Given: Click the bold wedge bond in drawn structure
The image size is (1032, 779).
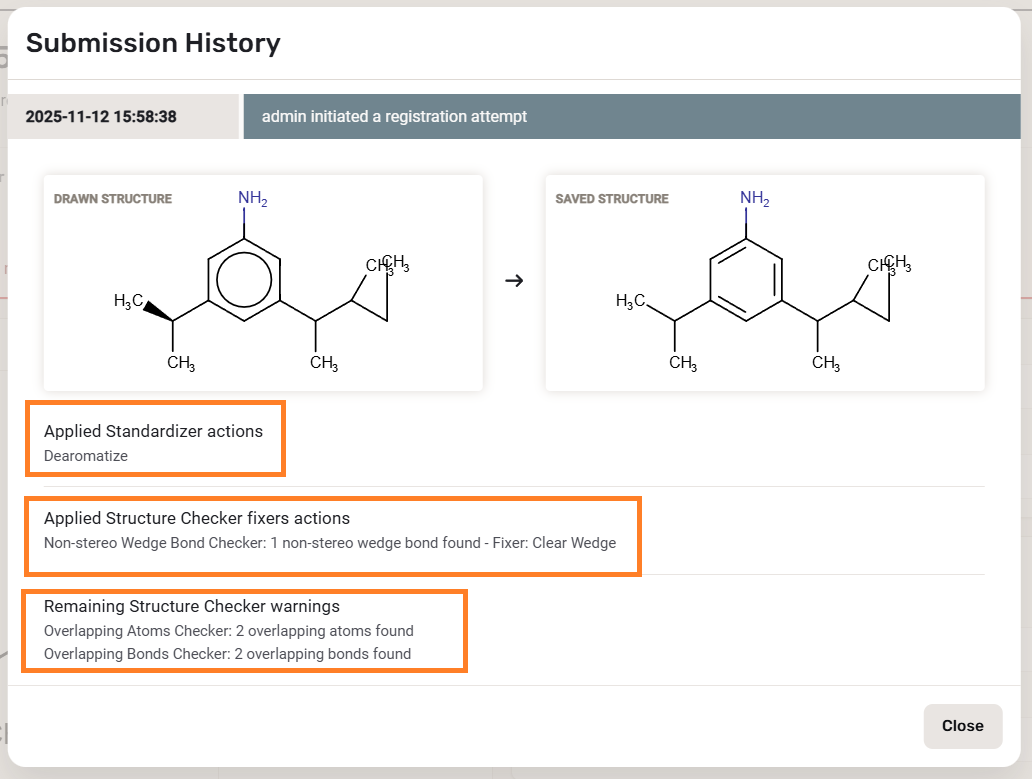Looking at the screenshot, I should coord(158,311).
